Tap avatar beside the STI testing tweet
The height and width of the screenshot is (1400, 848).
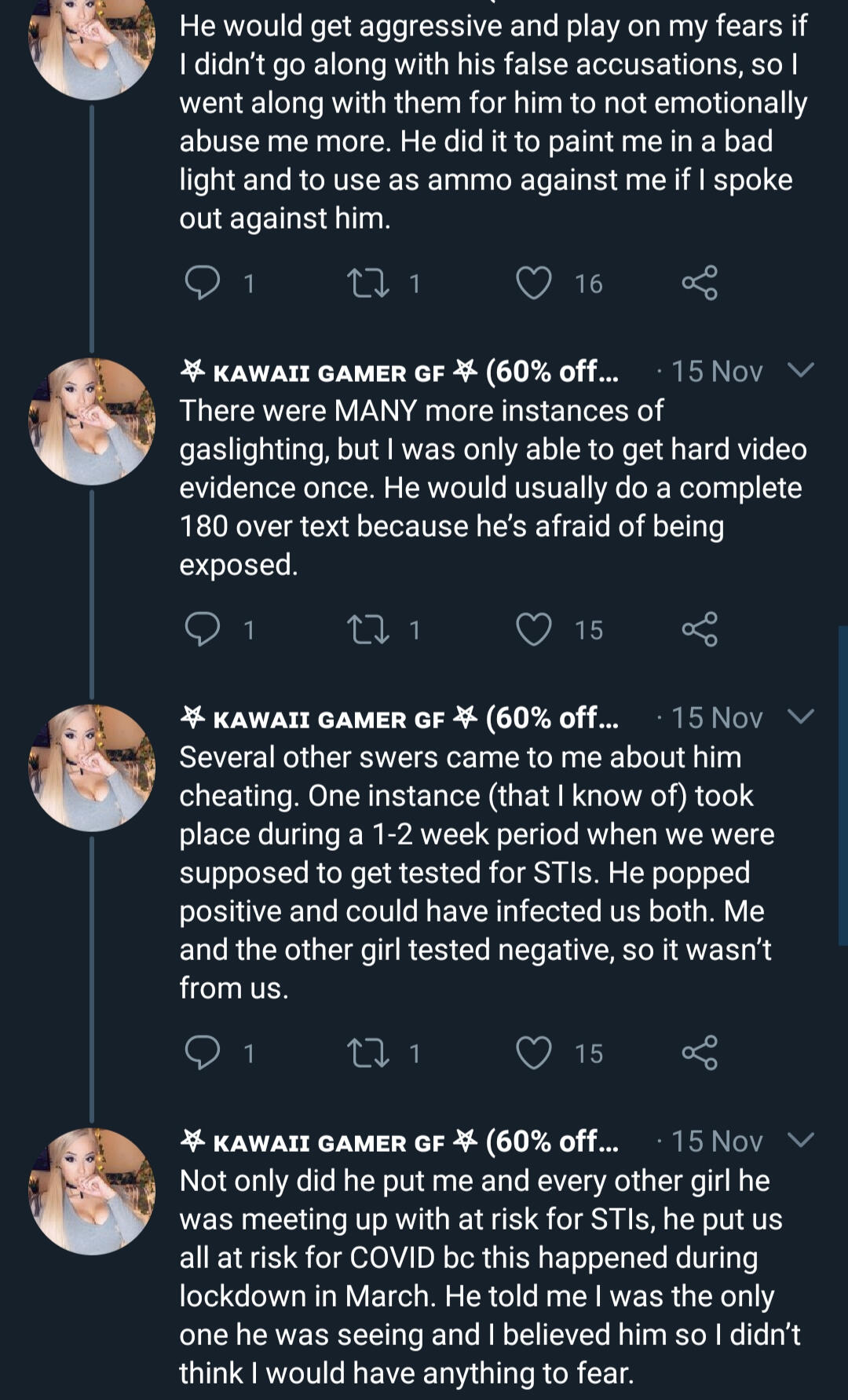click(92, 768)
